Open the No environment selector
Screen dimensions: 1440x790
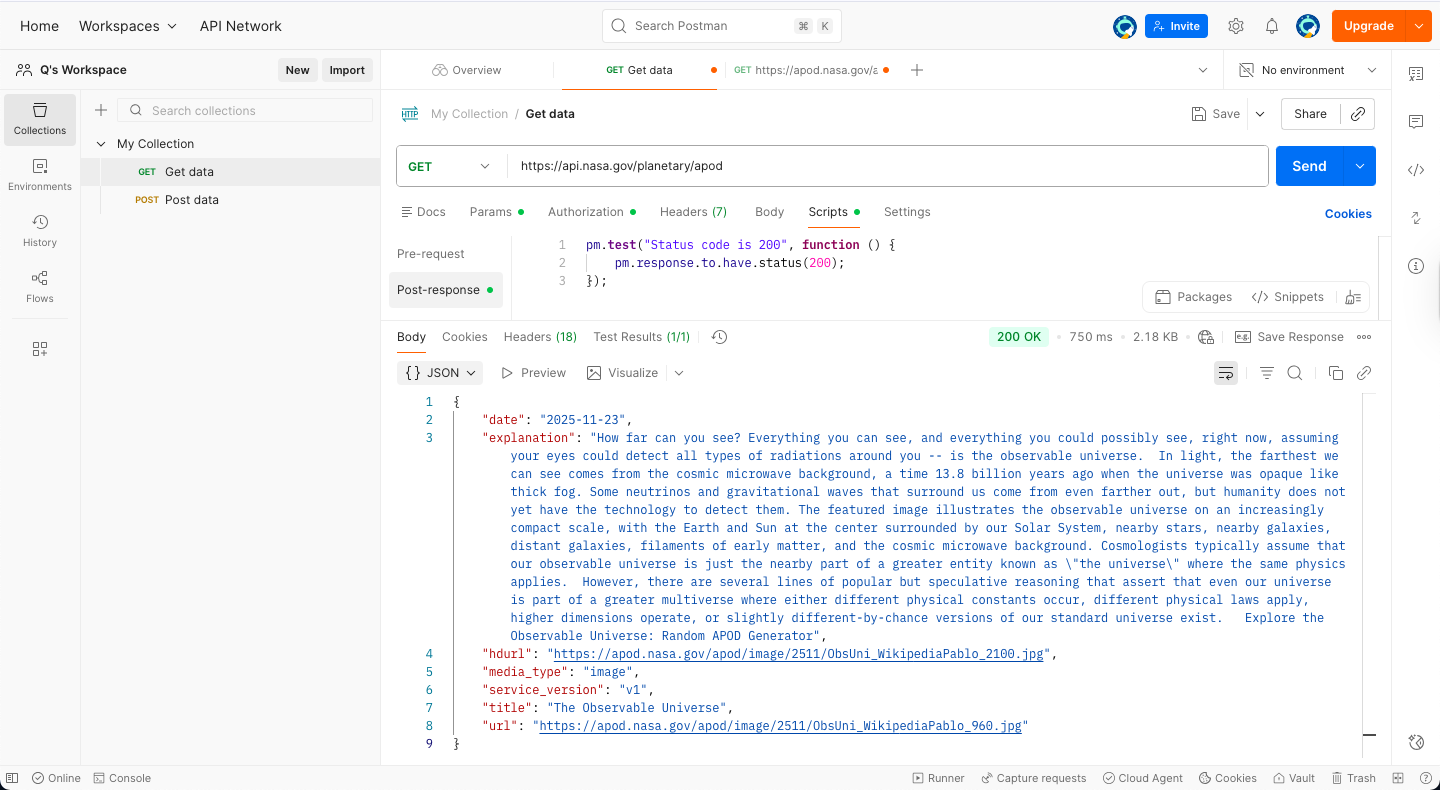click(1307, 70)
